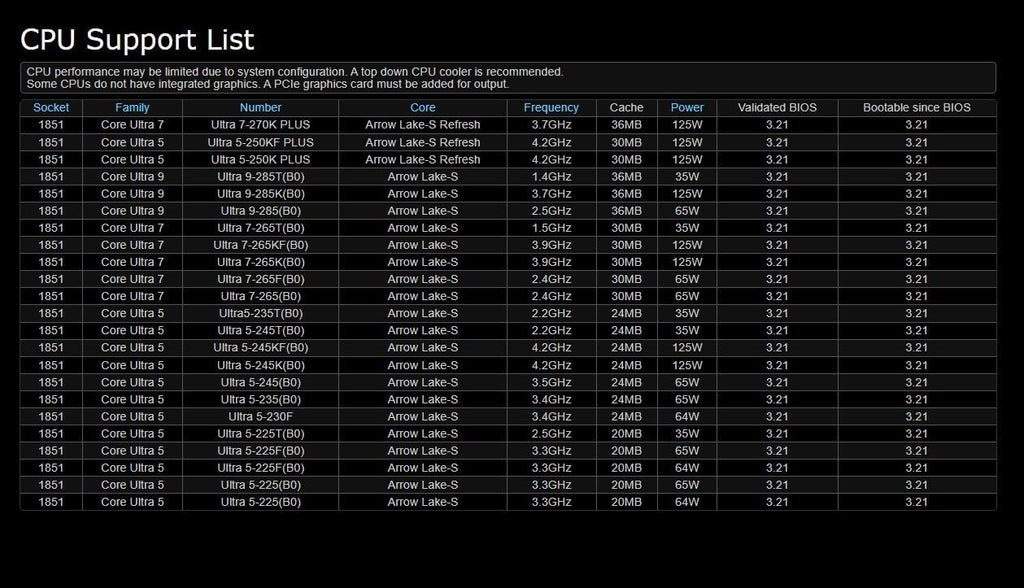Click Validated BIOS 3.21 in Ultra 5-230F row
The image size is (1024, 588).
[x=777, y=416]
